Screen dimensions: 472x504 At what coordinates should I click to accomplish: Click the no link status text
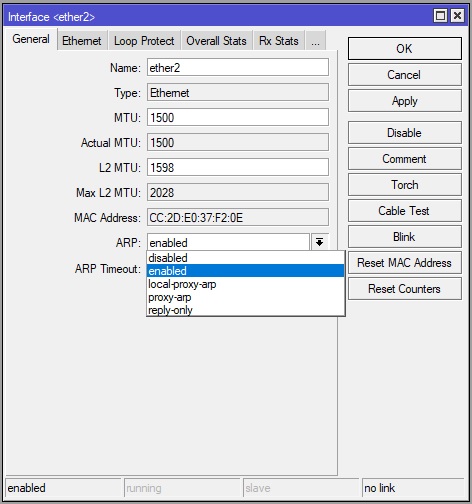click(x=379, y=488)
